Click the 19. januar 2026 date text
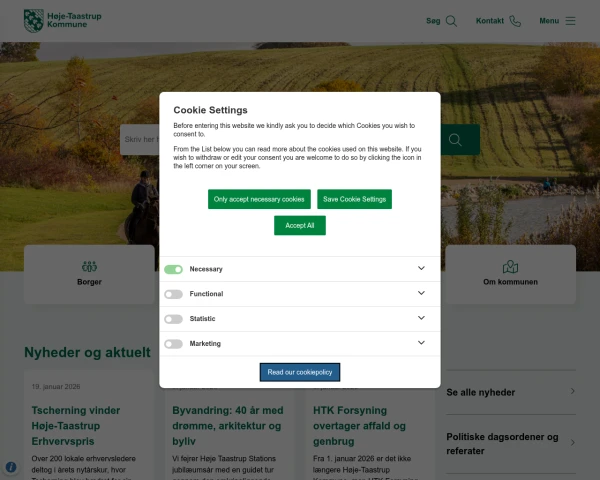This screenshot has width=600, height=480. click(x=56, y=387)
